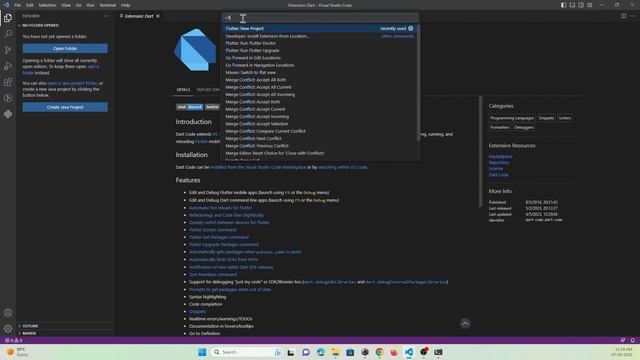Click the extension details page scrollbar

click(x=480, y=151)
